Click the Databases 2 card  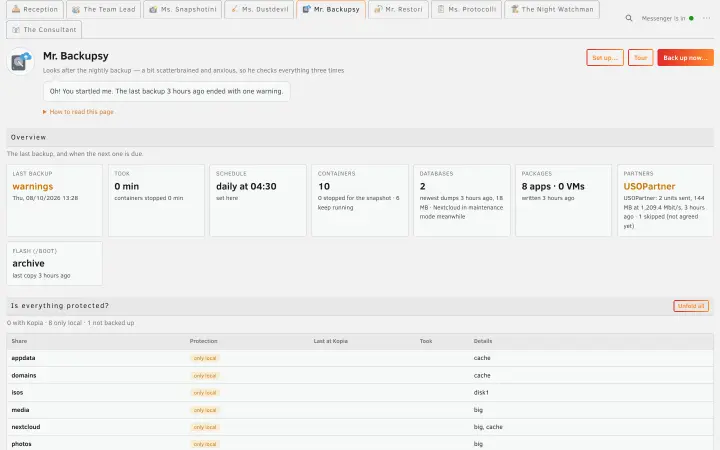[461, 200]
